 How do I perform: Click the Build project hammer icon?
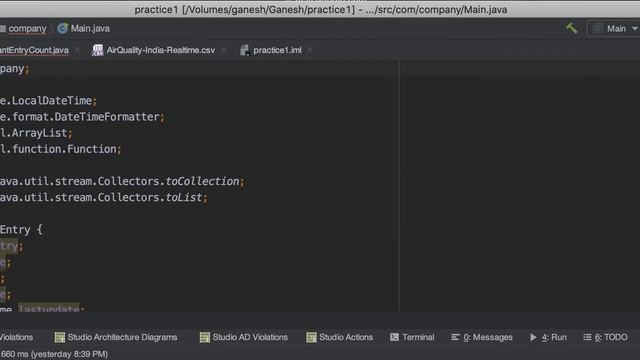tap(571, 28)
